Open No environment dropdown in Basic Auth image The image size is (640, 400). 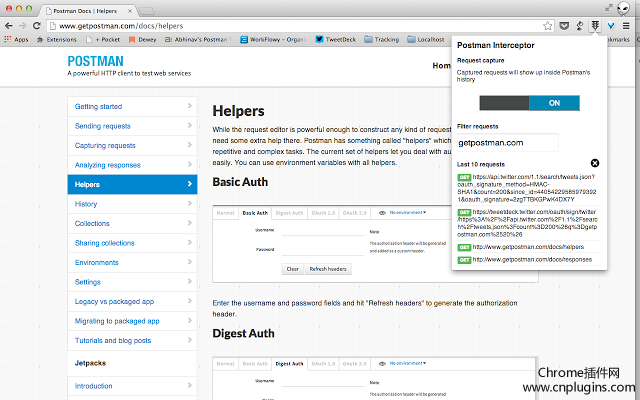(x=407, y=213)
